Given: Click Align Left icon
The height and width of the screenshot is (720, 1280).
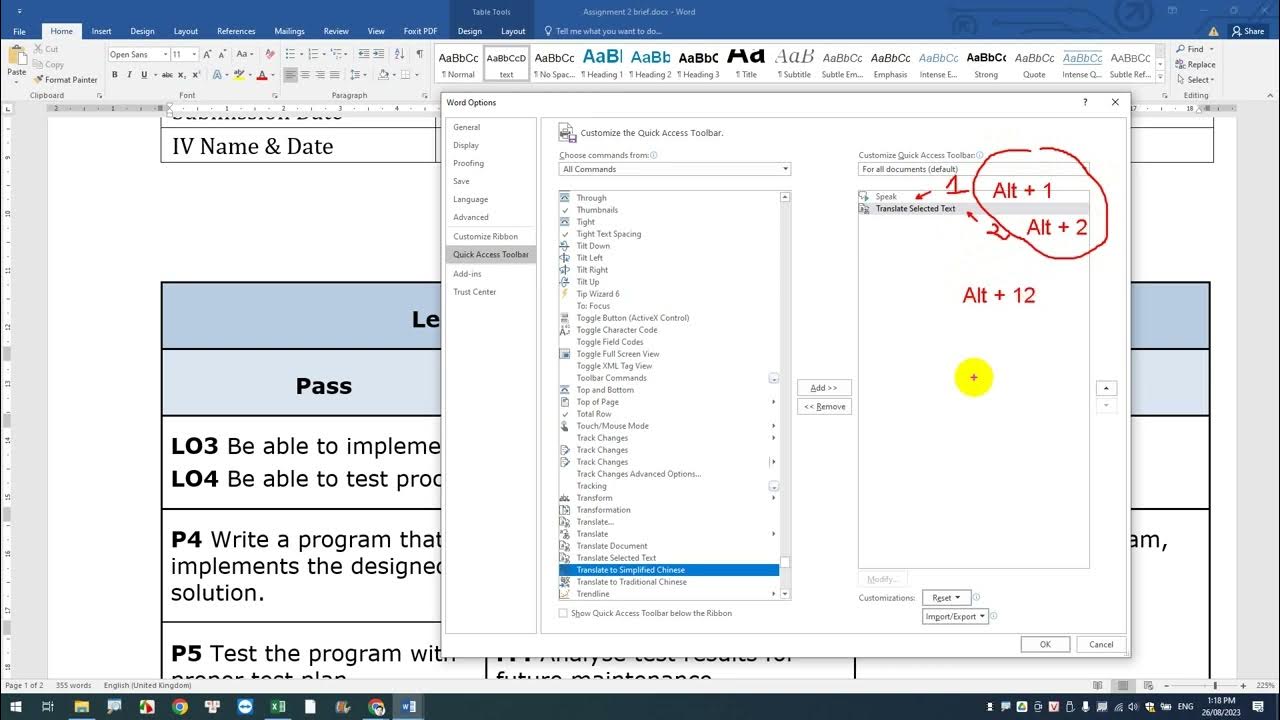Looking at the screenshot, I should pos(291,75).
